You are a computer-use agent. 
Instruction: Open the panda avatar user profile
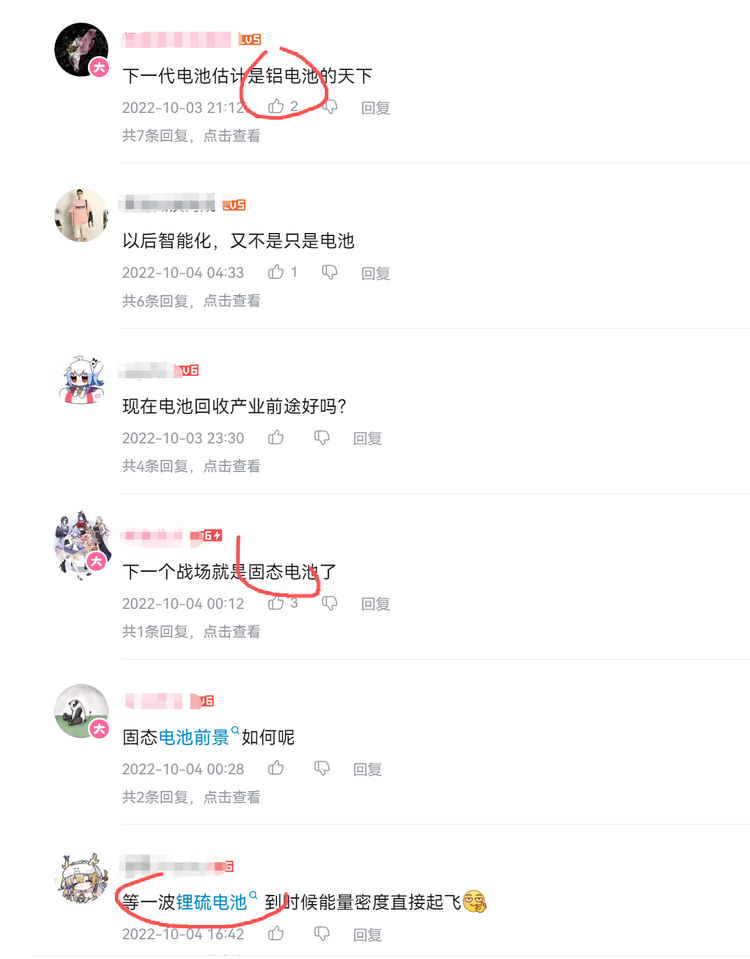(x=81, y=711)
